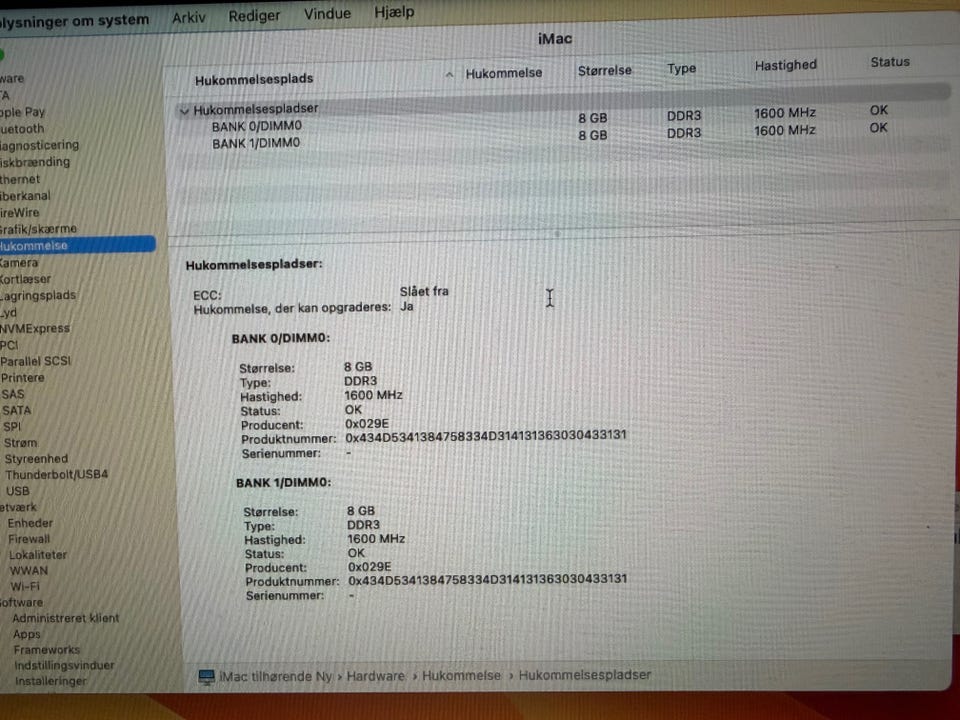
Task: Select Fiberkanal in the sidebar
Action: [25, 196]
